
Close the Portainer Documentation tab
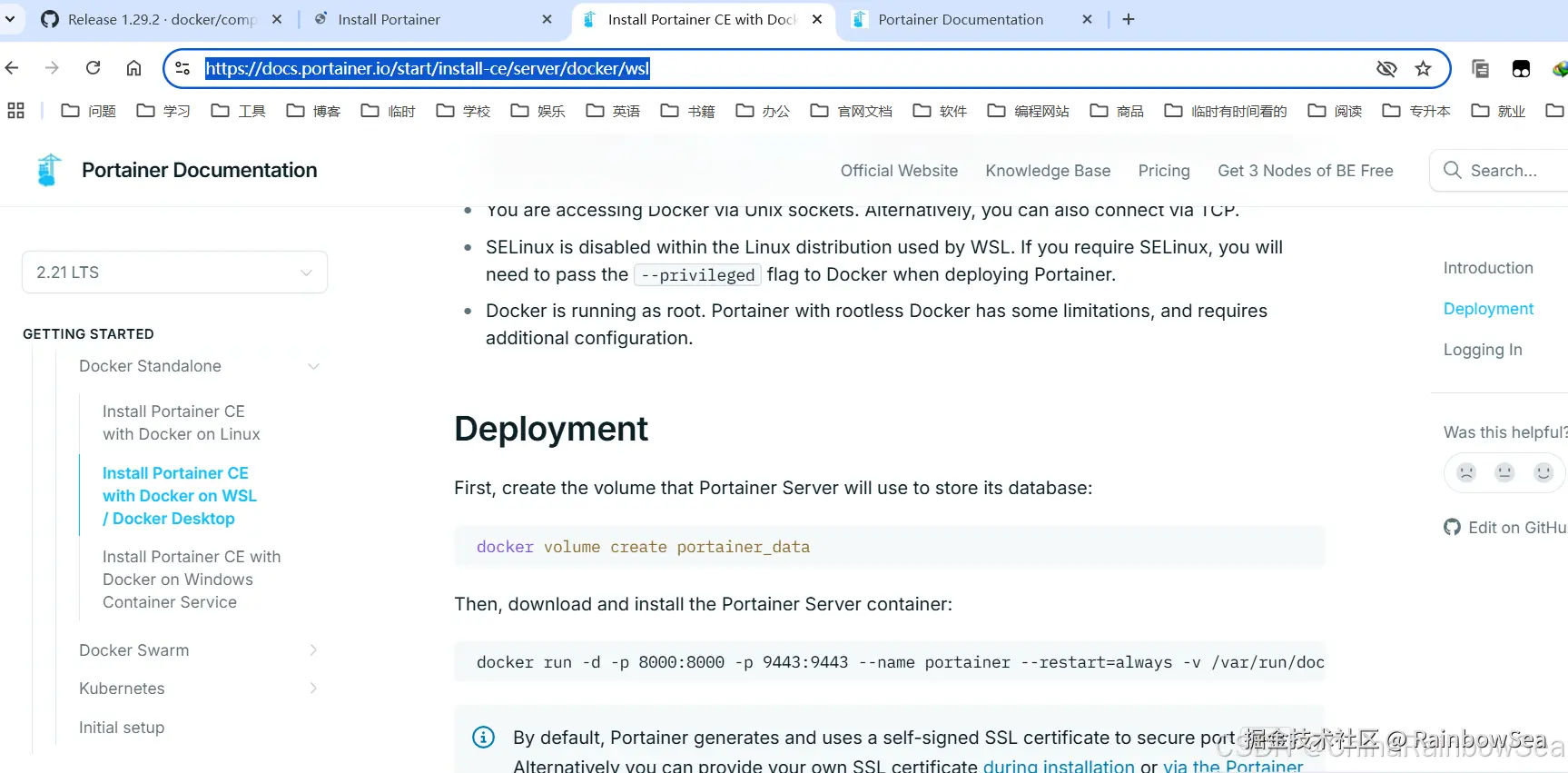click(x=1087, y=19)
